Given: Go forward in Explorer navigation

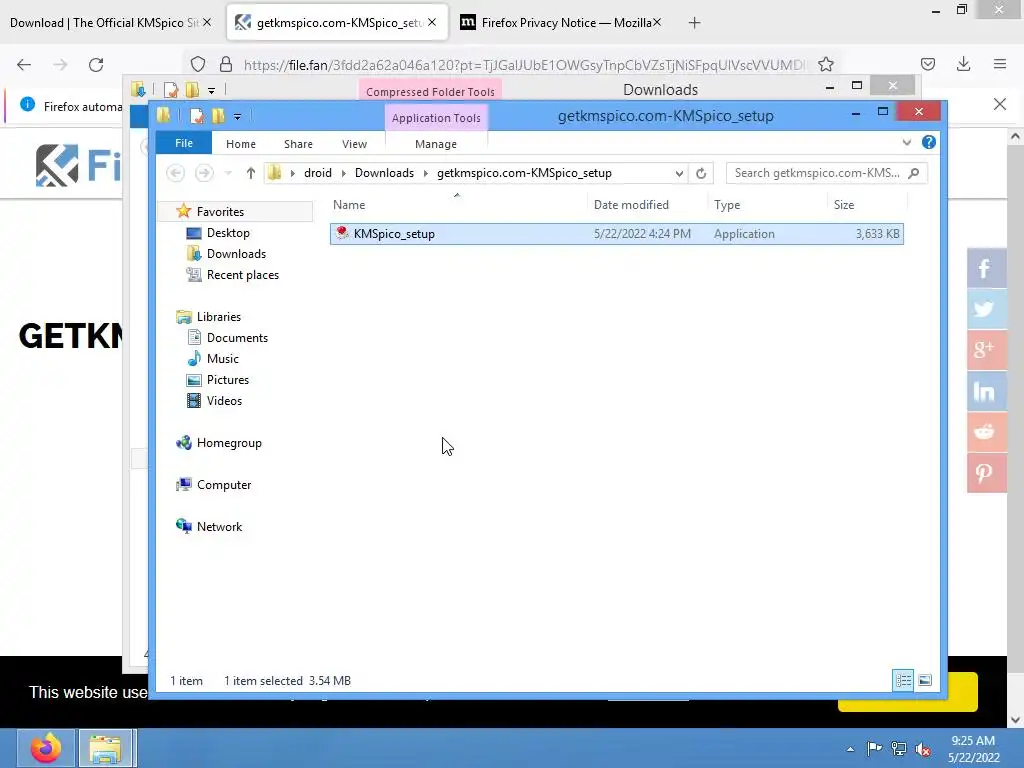Looking at the screenshot, I should tap(204, 173).
